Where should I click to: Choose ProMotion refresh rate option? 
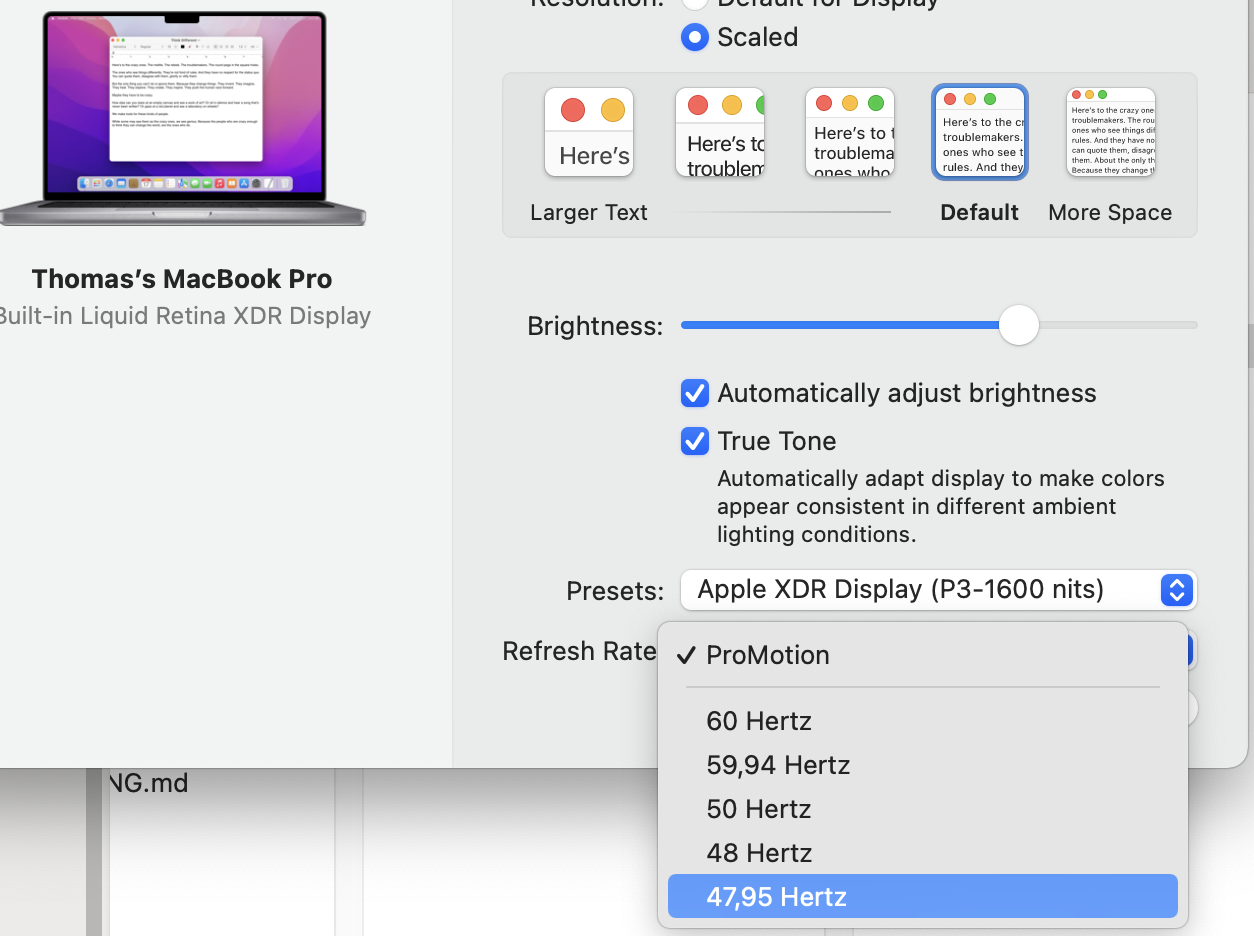[768, 655]
